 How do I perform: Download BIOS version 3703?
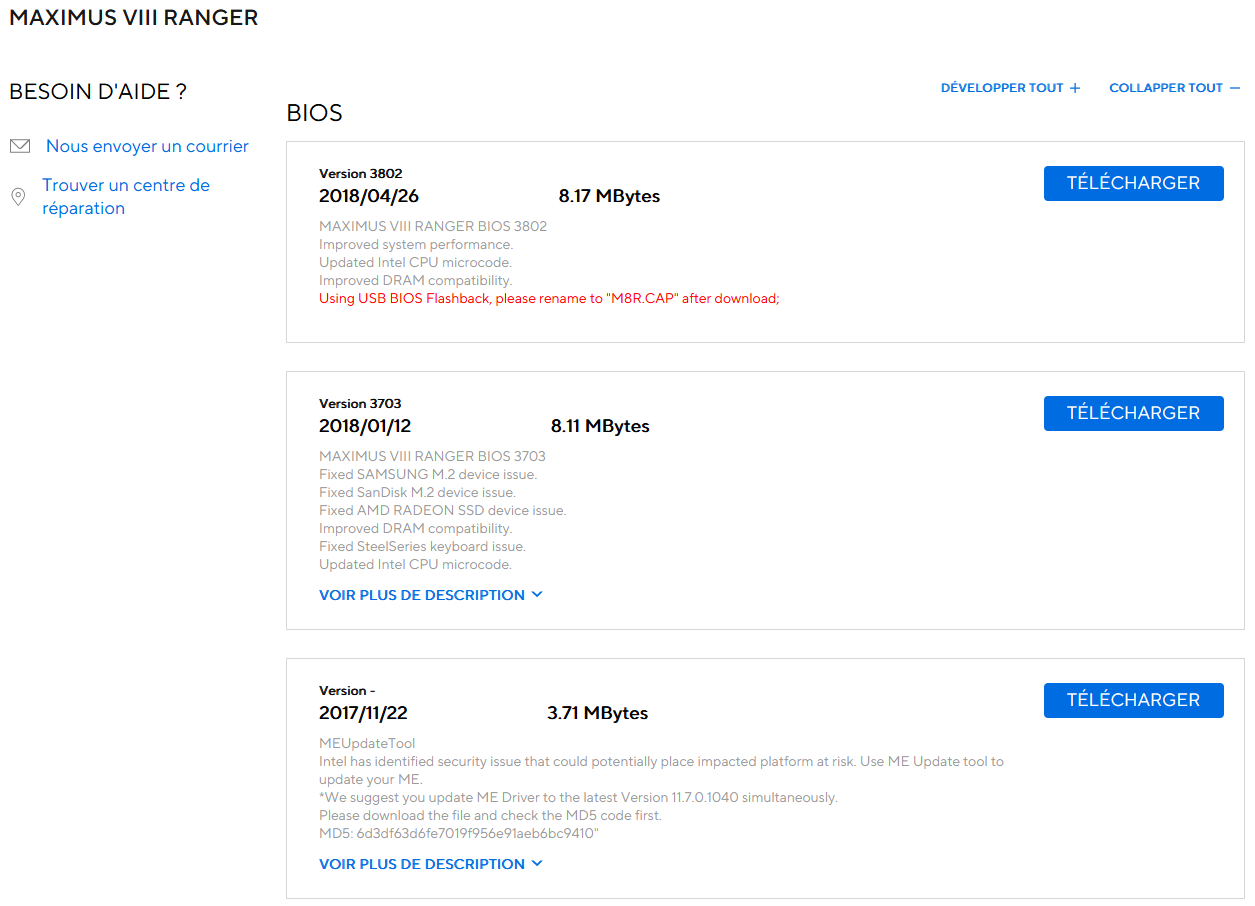(1133, 413)
